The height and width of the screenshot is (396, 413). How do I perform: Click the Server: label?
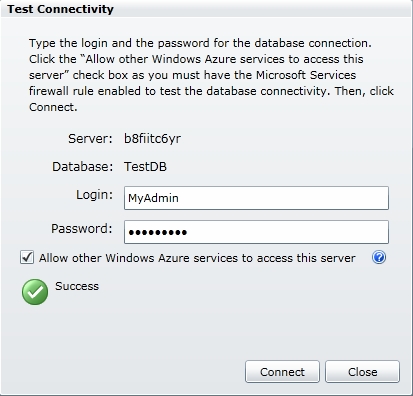[x=90, y=138]
